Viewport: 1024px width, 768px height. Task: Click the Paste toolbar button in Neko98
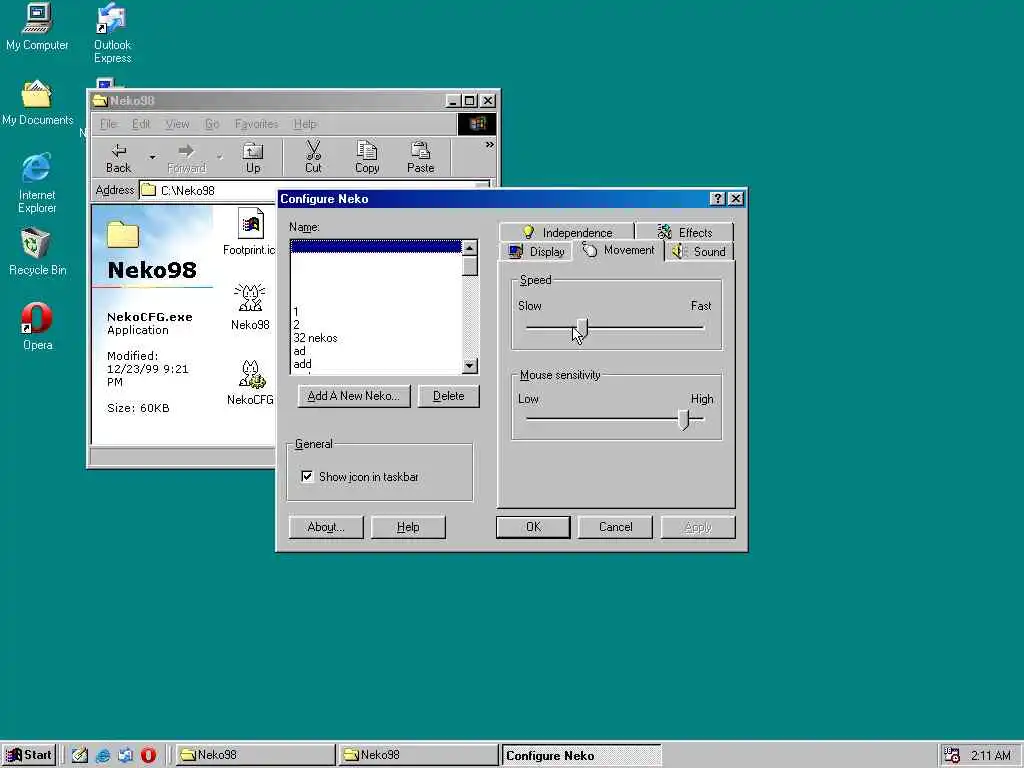[x=421, y=158]
